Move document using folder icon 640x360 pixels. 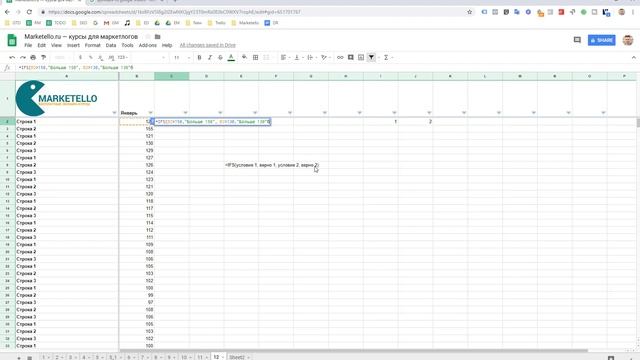point(158,37)
